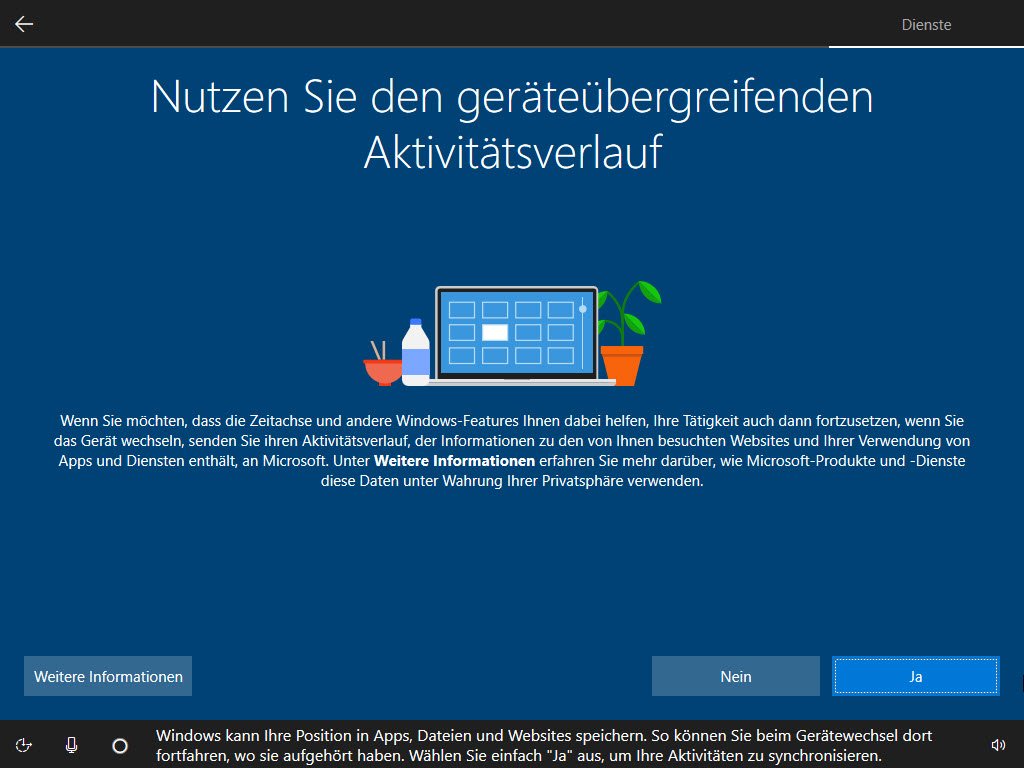The image size is (1024, 768).
Task: Click the heading "Nutzen Sie den geräteübergreifenden Aktivitätsverlauf"
Action: 512,124
